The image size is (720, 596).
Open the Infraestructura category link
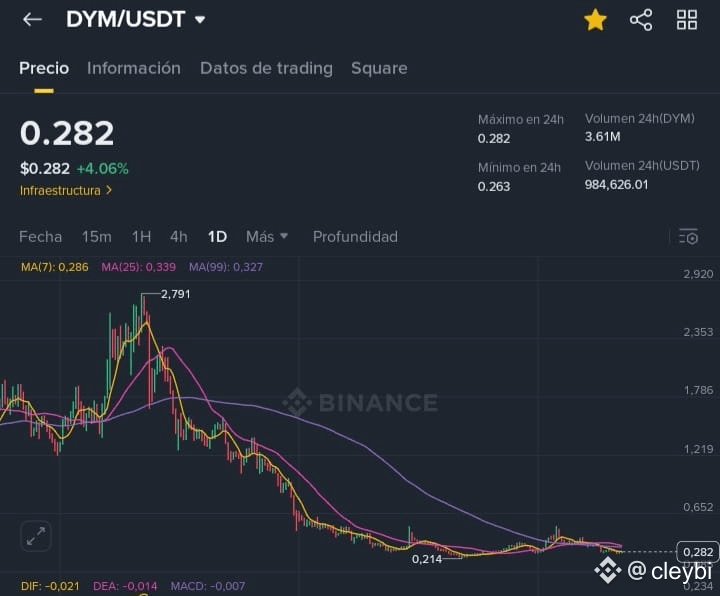point(66,190)
